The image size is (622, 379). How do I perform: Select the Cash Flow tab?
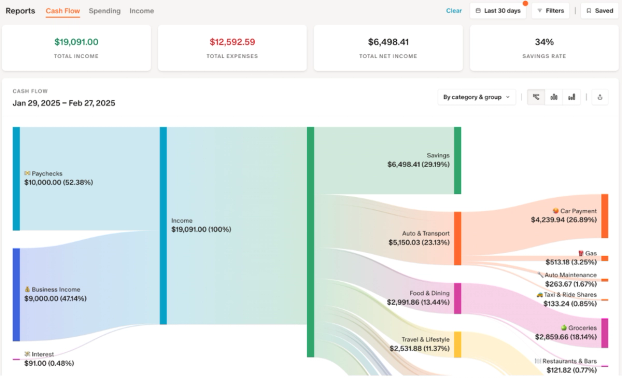63,11
